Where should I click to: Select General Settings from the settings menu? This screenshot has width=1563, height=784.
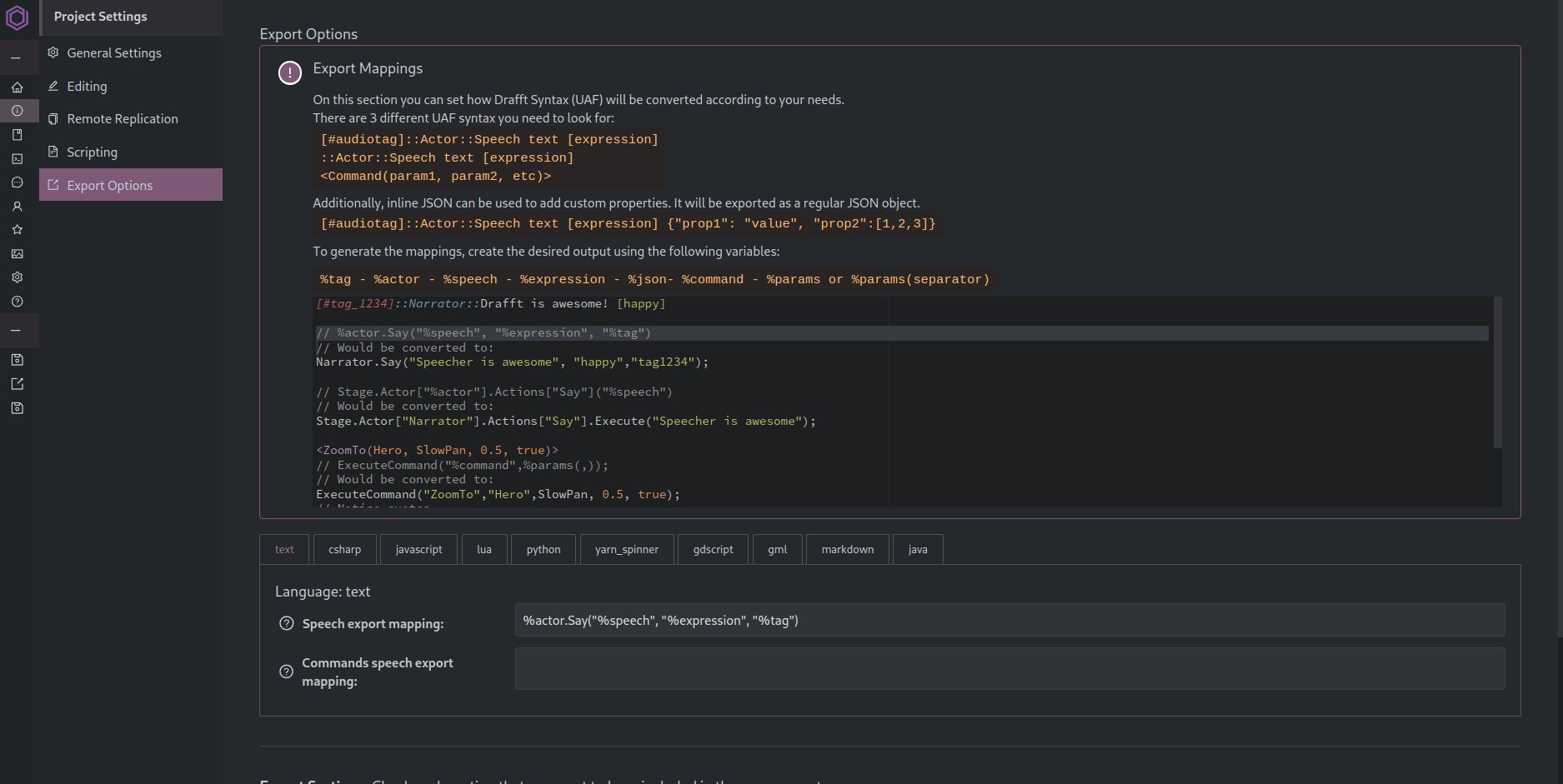point(113,52)
